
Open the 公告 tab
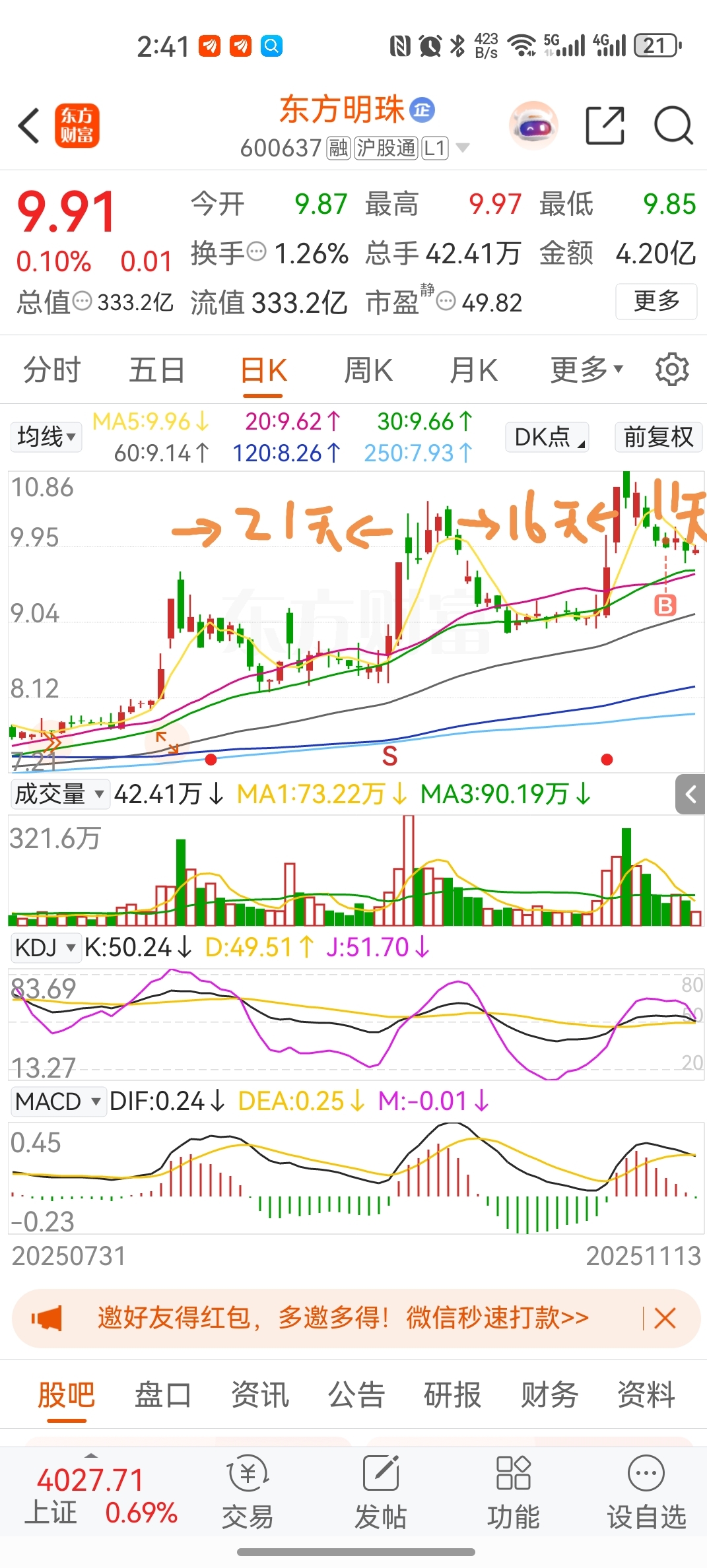356,1395
